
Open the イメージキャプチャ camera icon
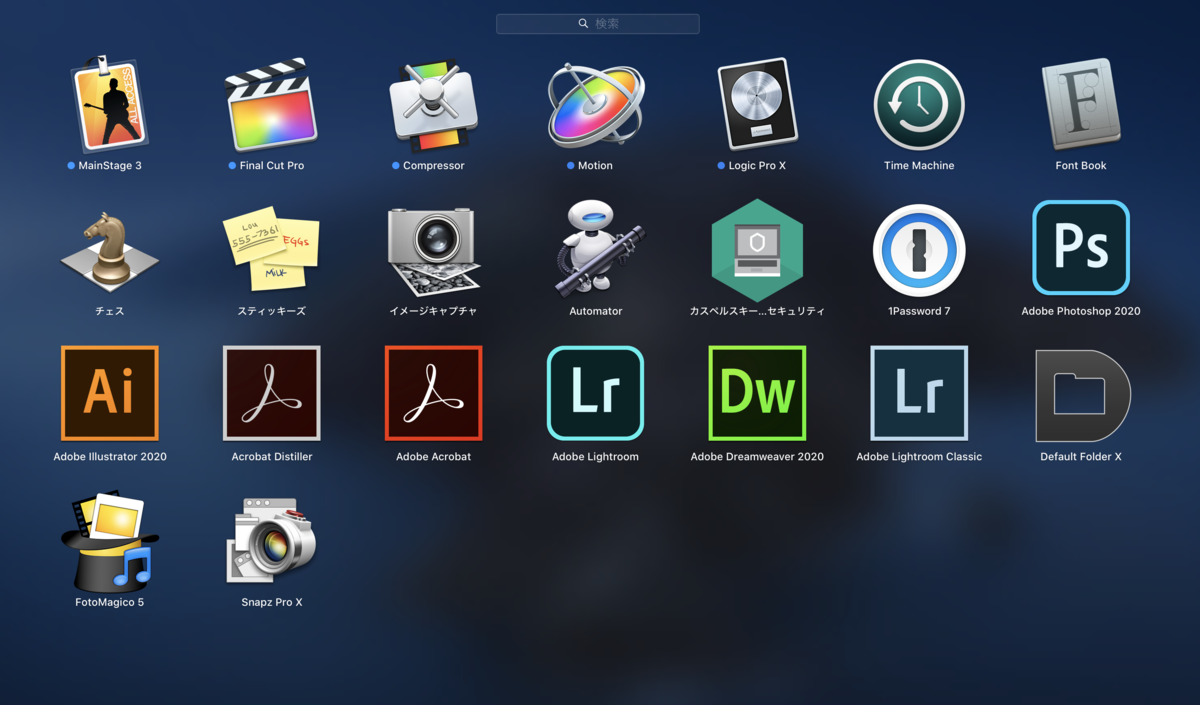(434, 252)
